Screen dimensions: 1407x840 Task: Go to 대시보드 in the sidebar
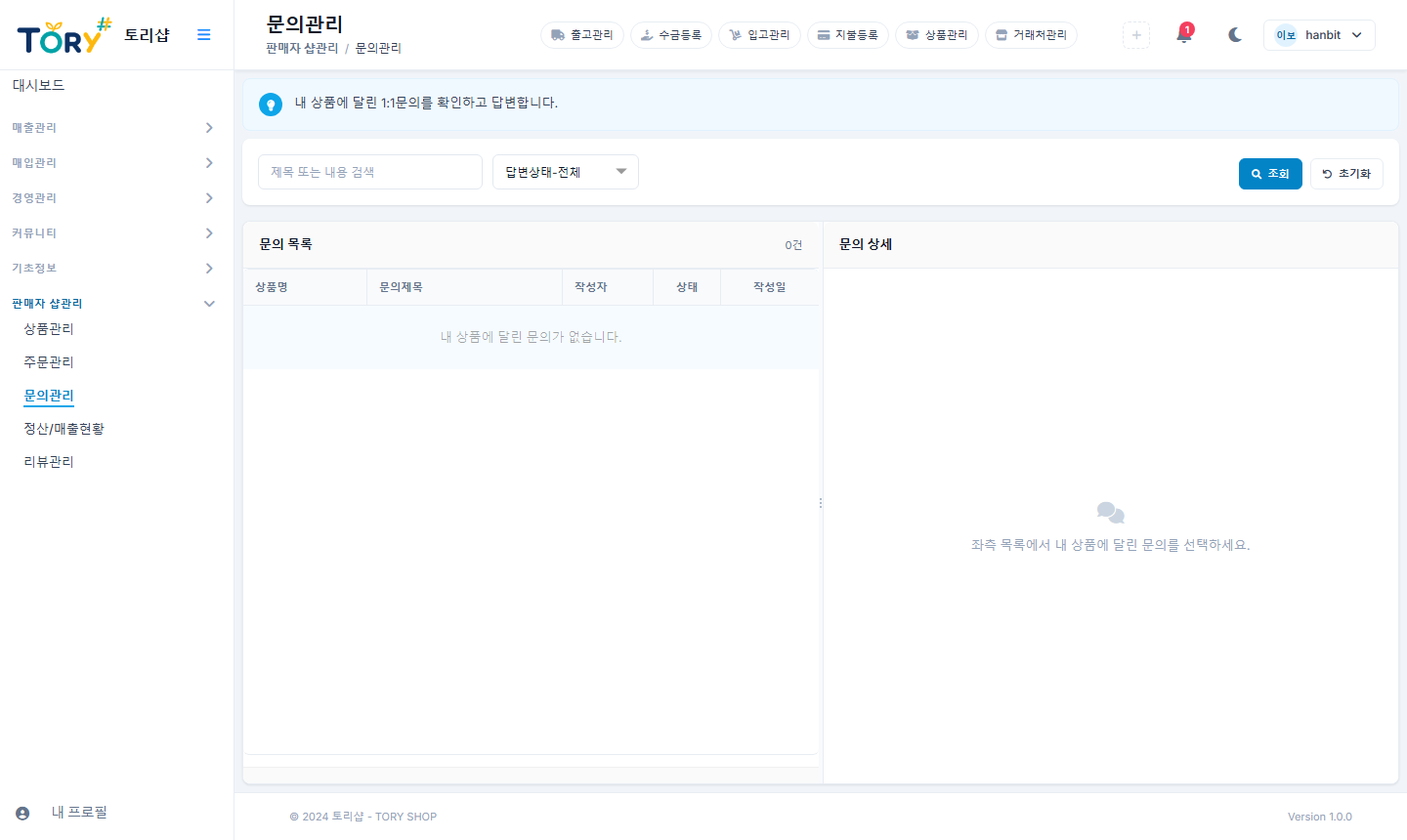[39, 86]
